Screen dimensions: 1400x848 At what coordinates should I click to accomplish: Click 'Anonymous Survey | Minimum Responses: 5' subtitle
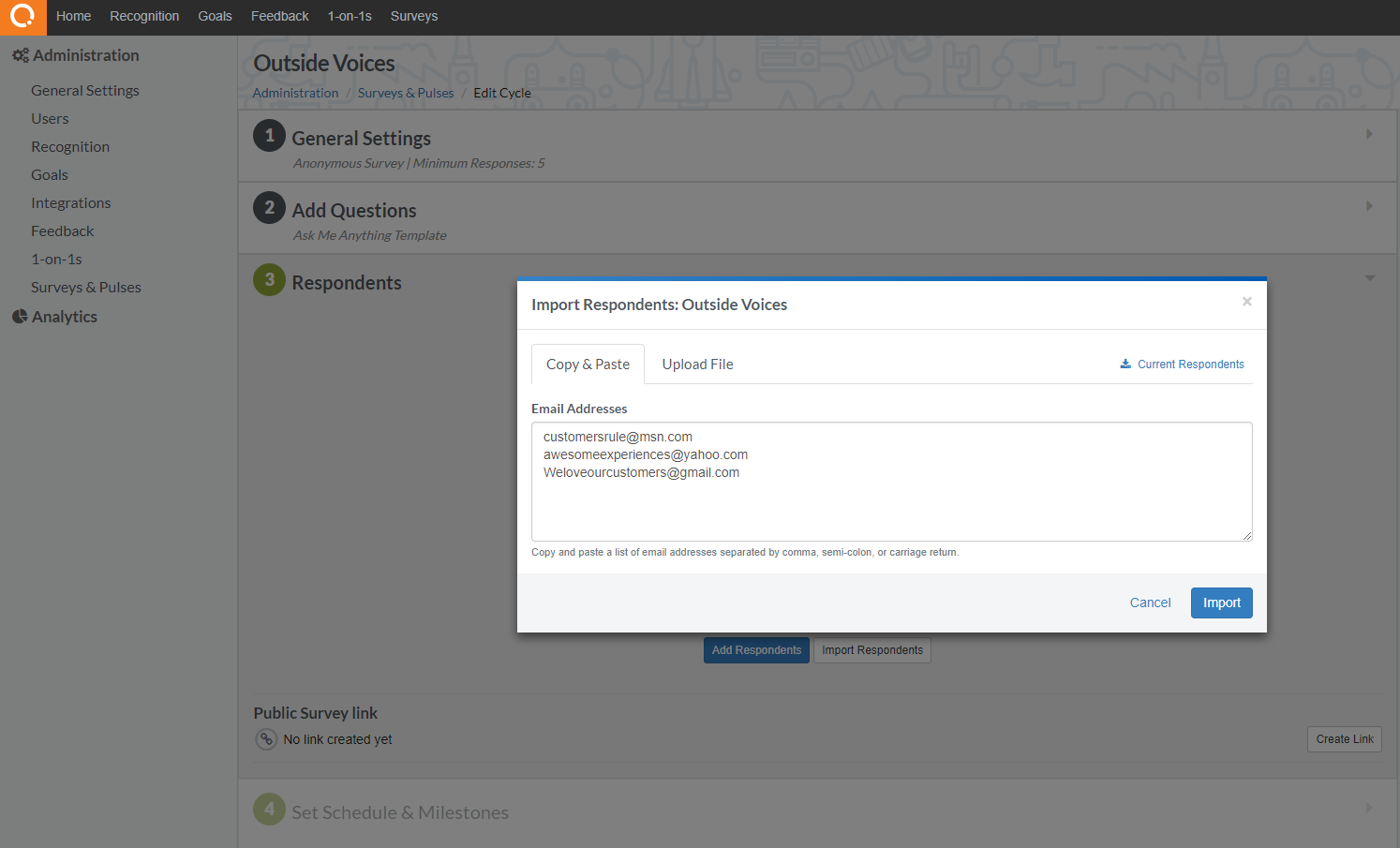point(419,163)
